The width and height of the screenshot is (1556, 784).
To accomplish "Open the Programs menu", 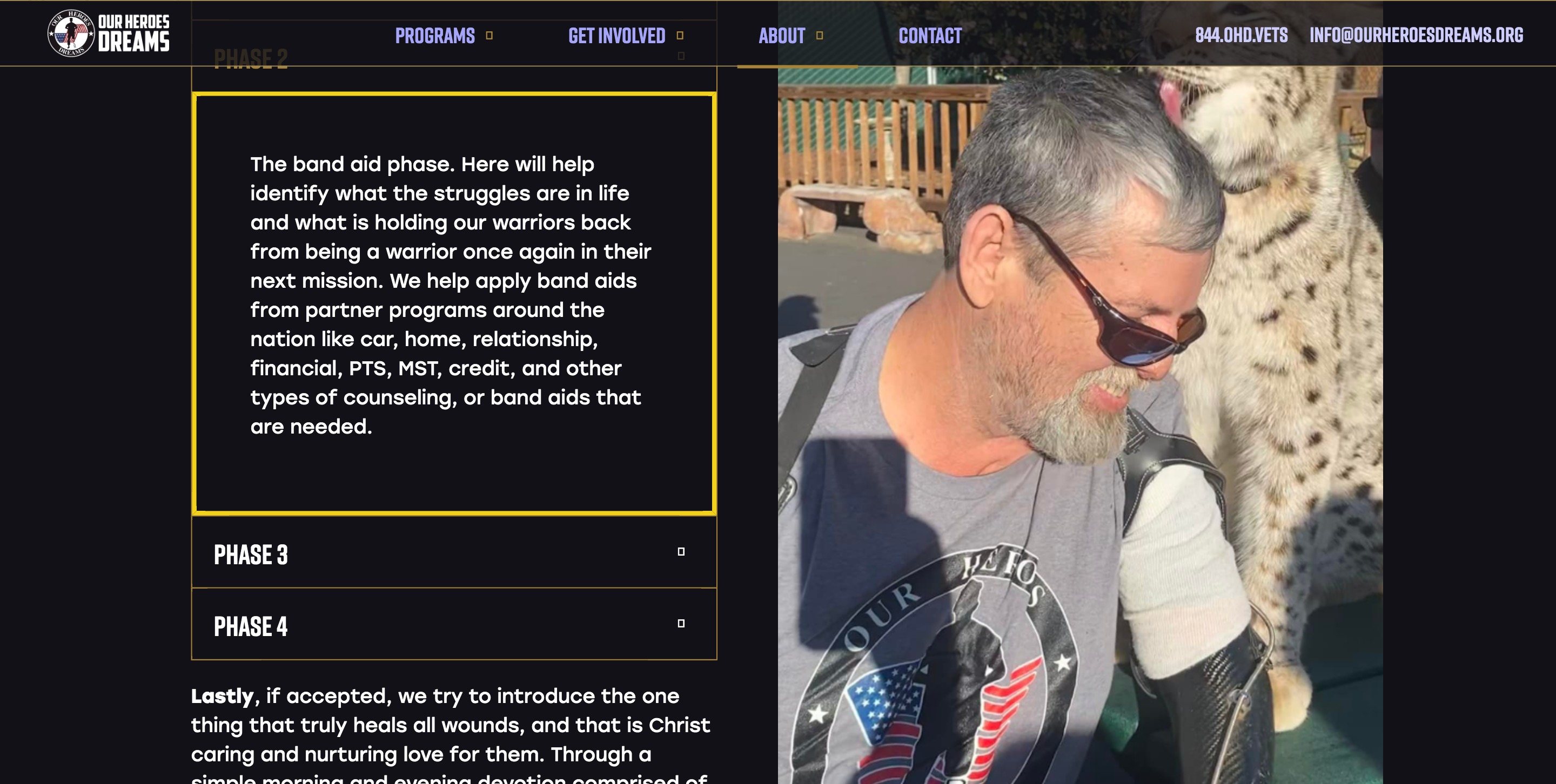I will pos(435,36).
